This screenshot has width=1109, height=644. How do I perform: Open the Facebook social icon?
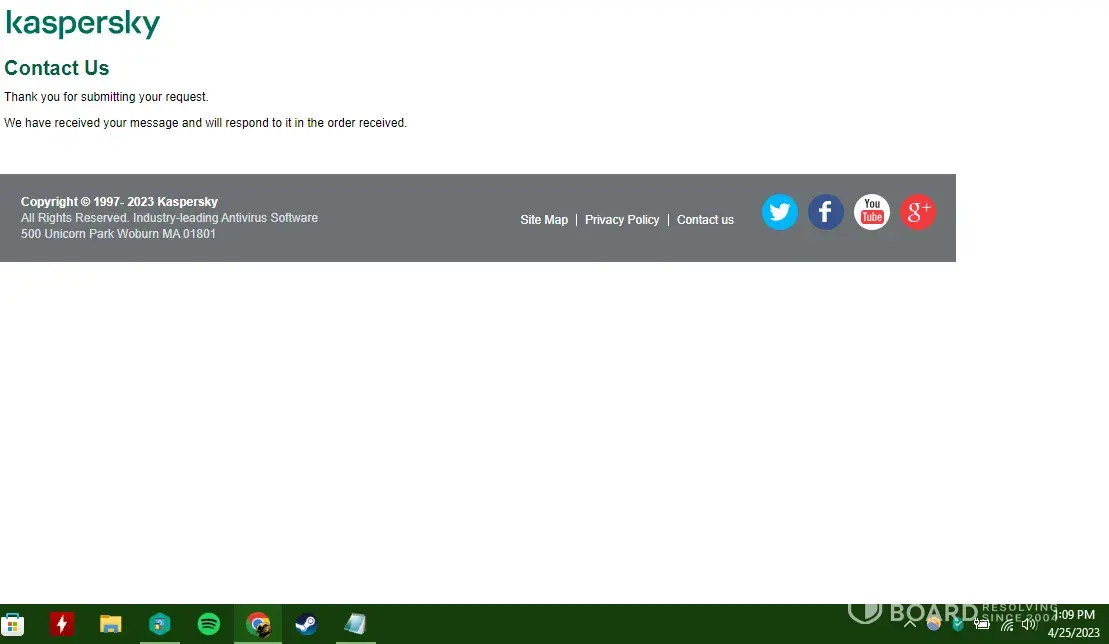point(825,211)
